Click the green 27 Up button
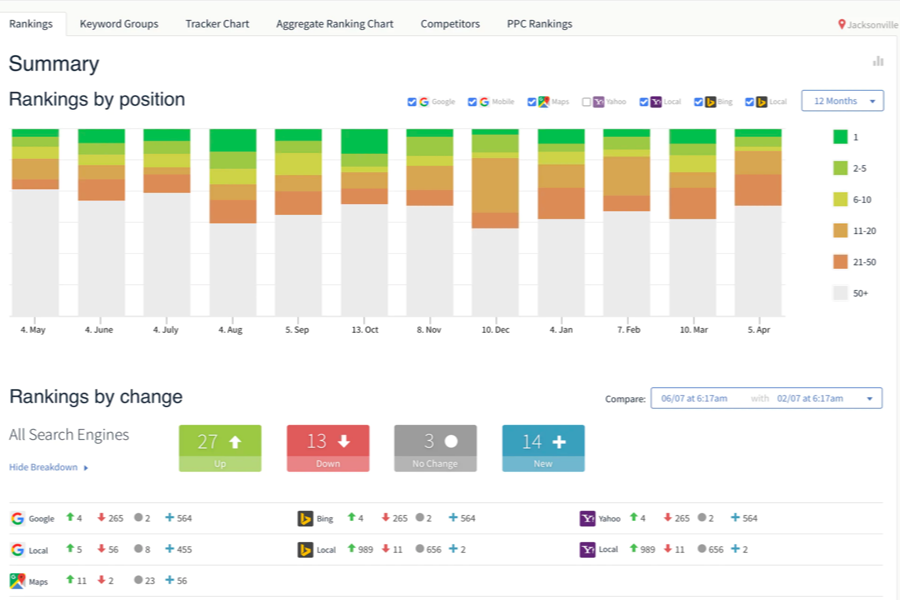Image resolution: width=900 pixels, height=600 pixels. 220,448
